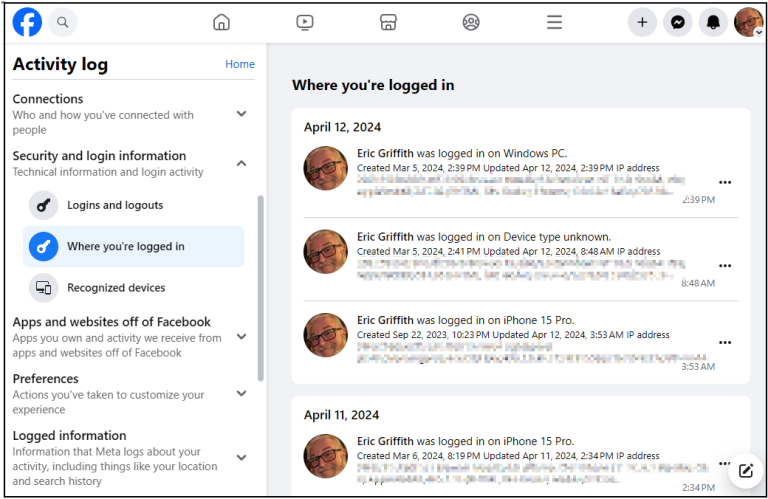Viewport: 768px width, 499px height.
Task: Click the plus Create button
Action: tap(642, 22)
